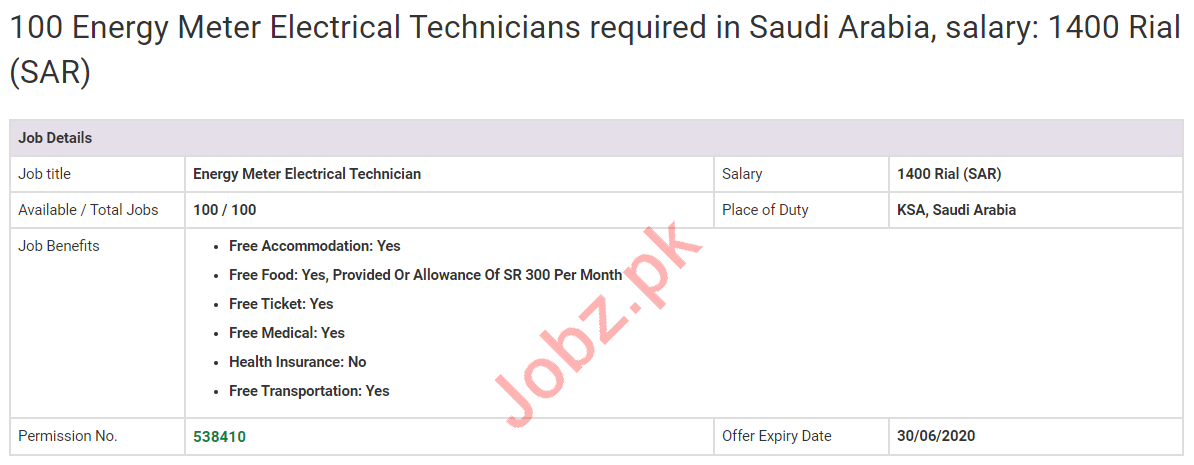Click the permission number 538410 link
Image resolution: width=1194 pixels, height=465 pixels.
219,436
